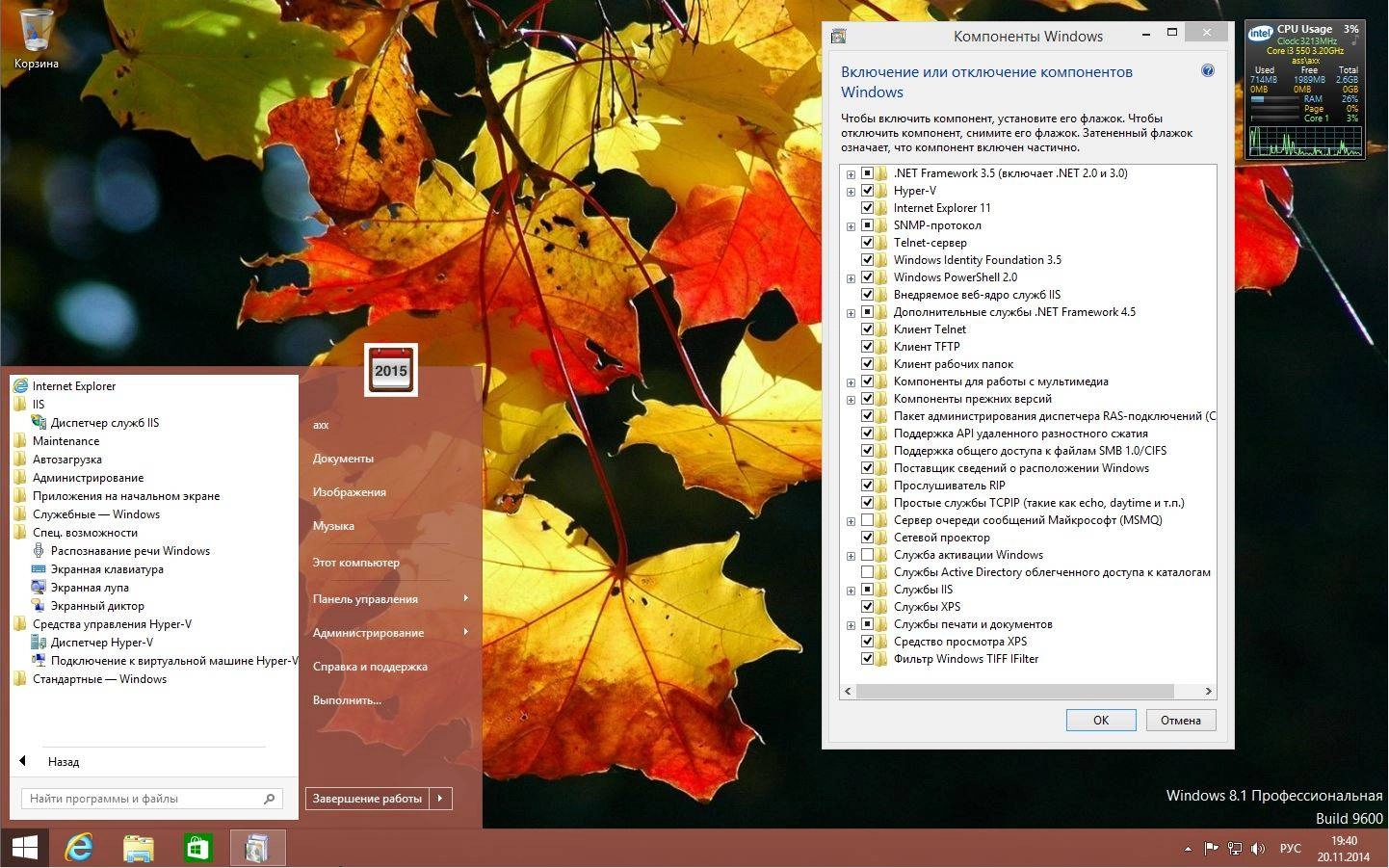Screen dimensions: 1389x868
Task: Expand SNMP-протокол tree node
Action: [851, 226]
